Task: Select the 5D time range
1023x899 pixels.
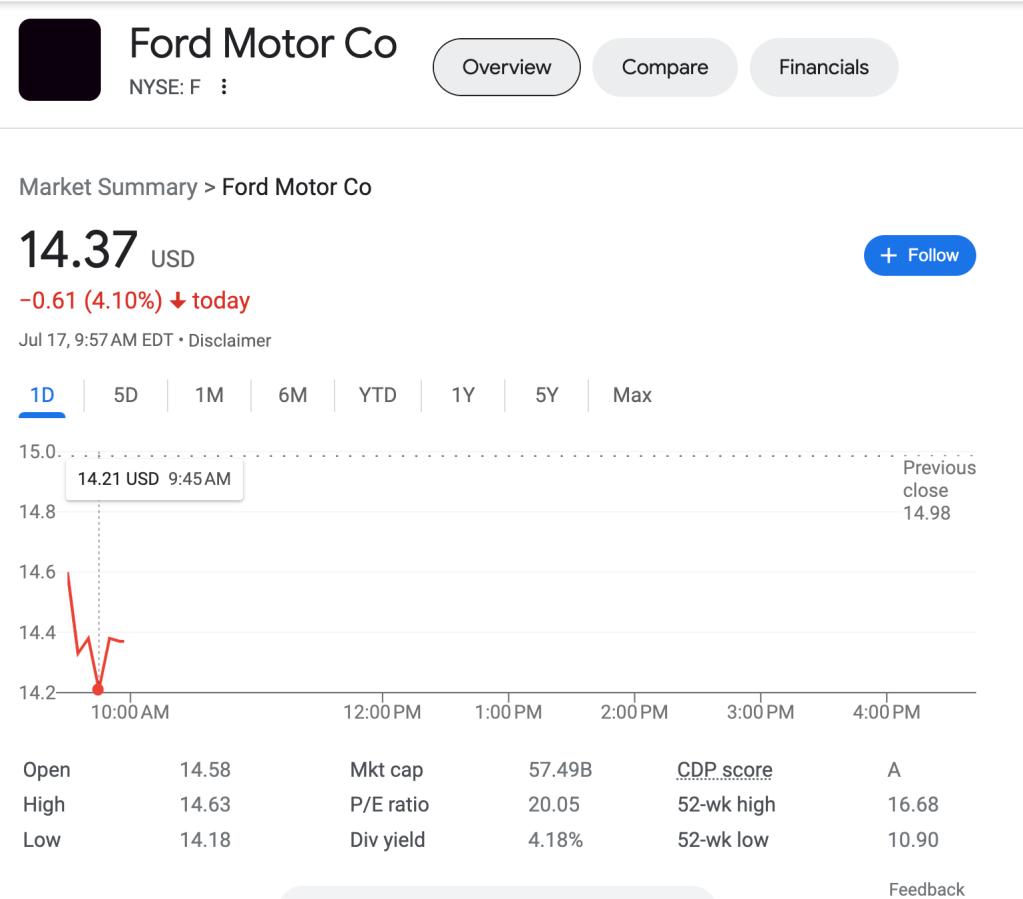Action: click(125, 395)
